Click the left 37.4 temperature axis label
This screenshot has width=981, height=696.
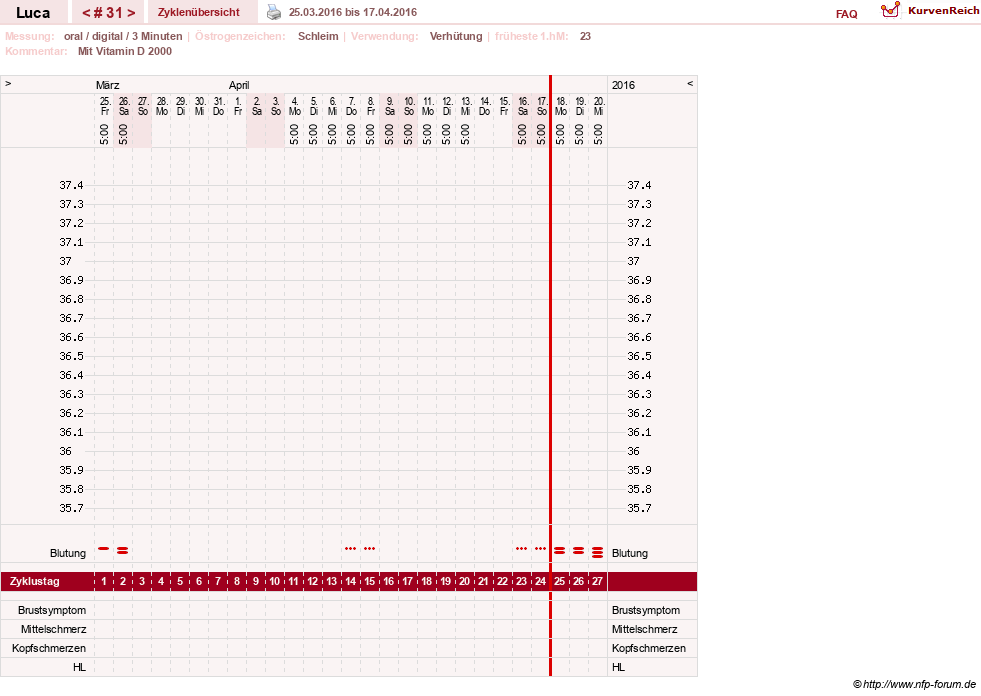pyautogui.click(x=71, y=185)
